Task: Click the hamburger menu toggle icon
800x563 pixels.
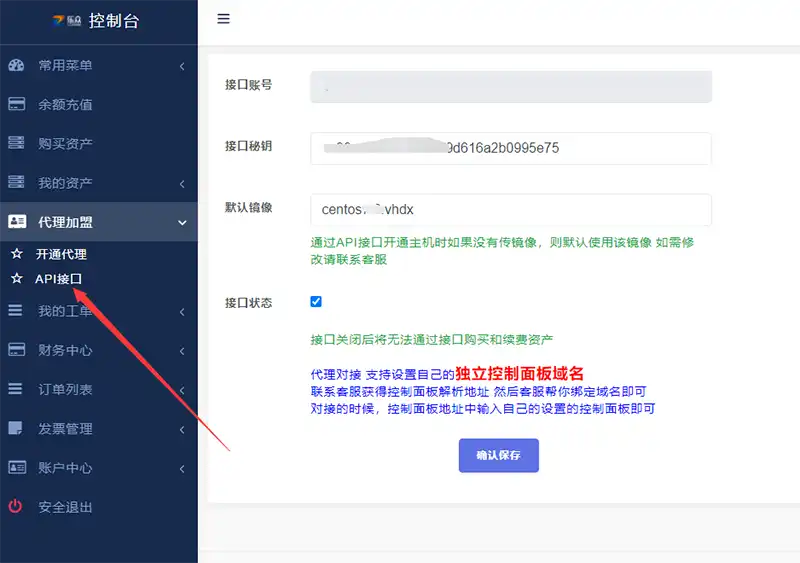Action: coord(223,19)
